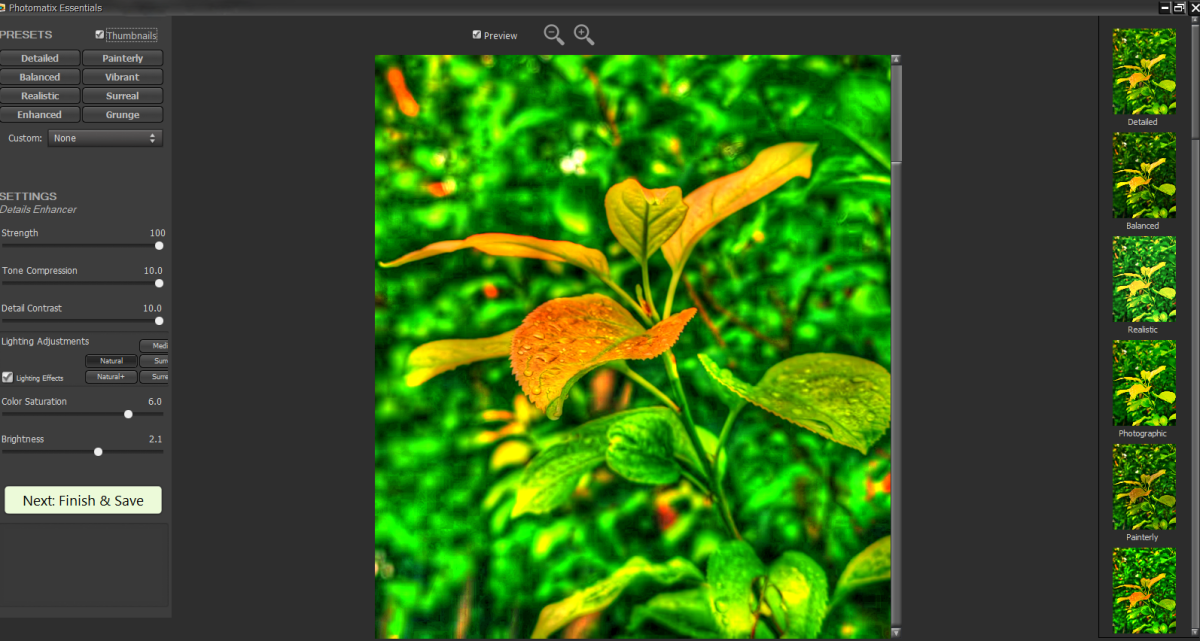Click Next: Finish & Save
The width and height of the screenshot is (1200, 641).
pos(83,500)
